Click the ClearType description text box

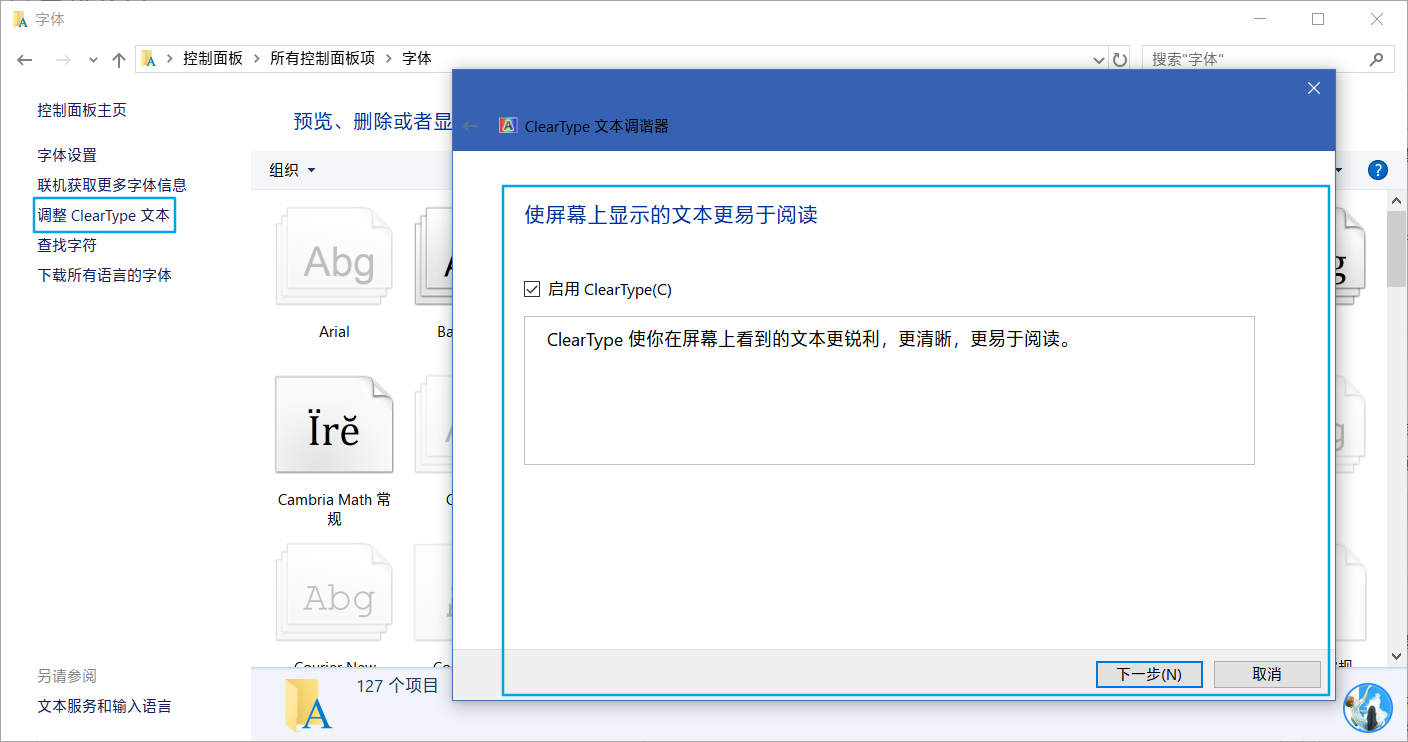tap(889, 390)
